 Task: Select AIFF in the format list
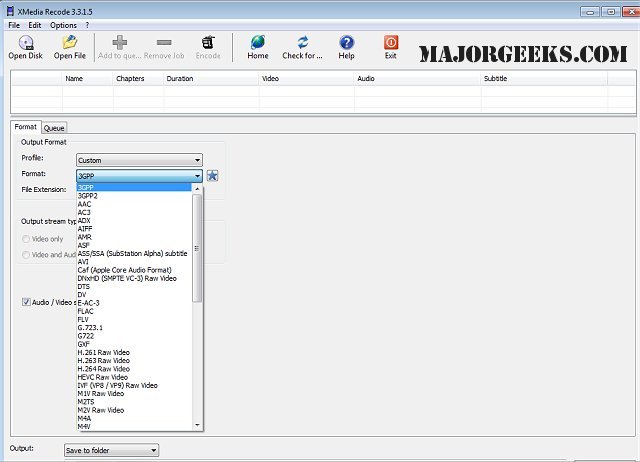134,229
